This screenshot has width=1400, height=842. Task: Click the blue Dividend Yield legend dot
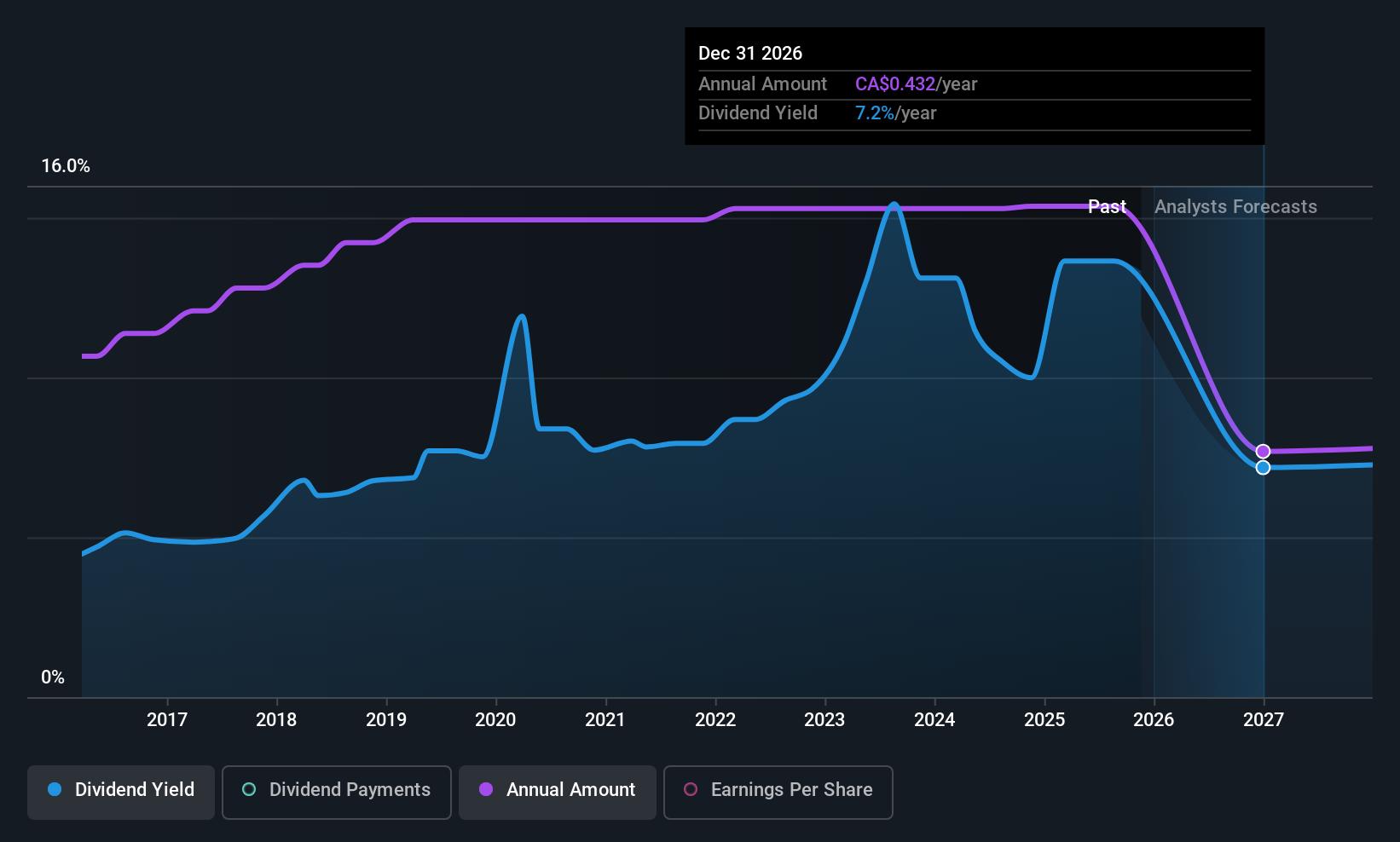55,789
